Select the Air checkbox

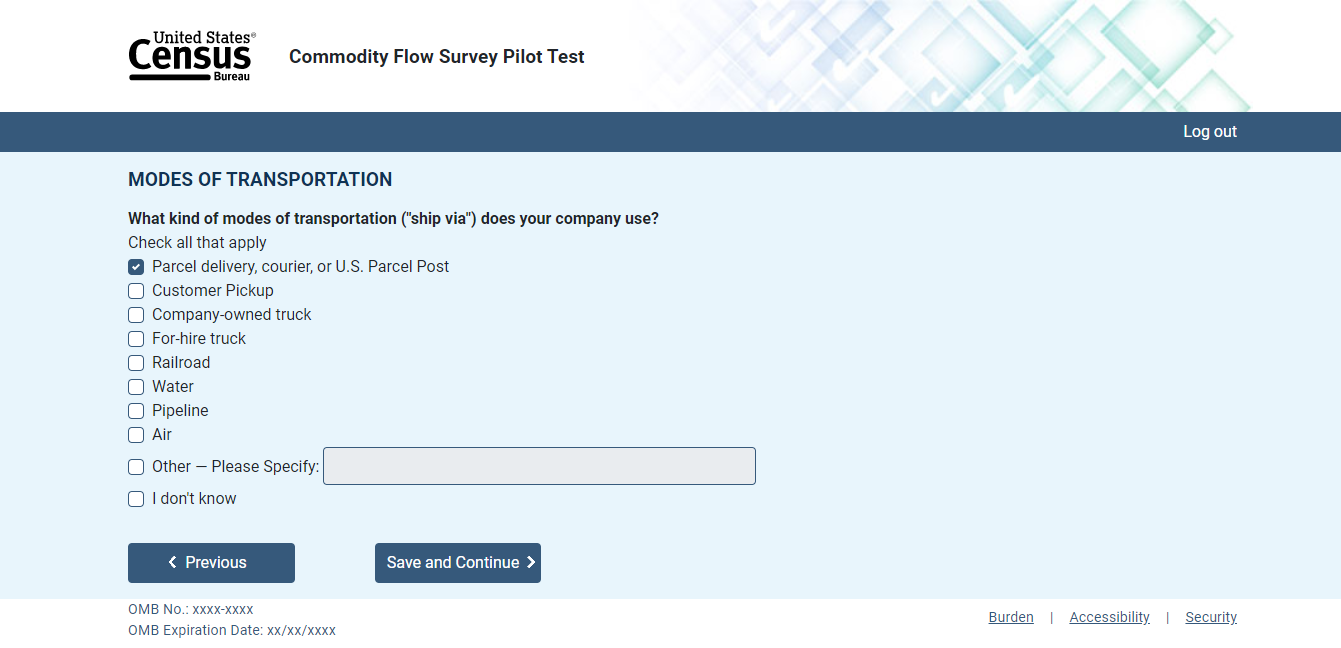(136, 435)
